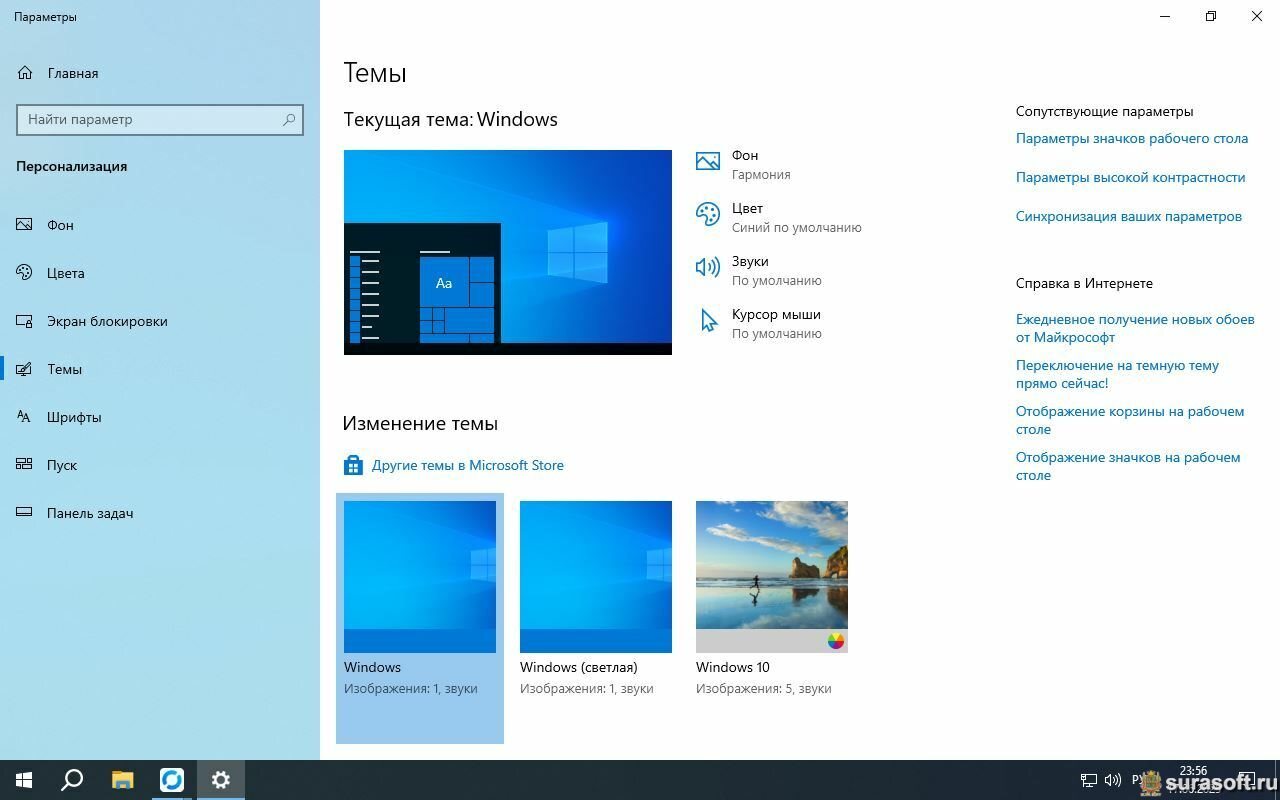Open Синхронизация ваших параметров
This screenshot has width=1280, height=800.
tap(1129, 216)
